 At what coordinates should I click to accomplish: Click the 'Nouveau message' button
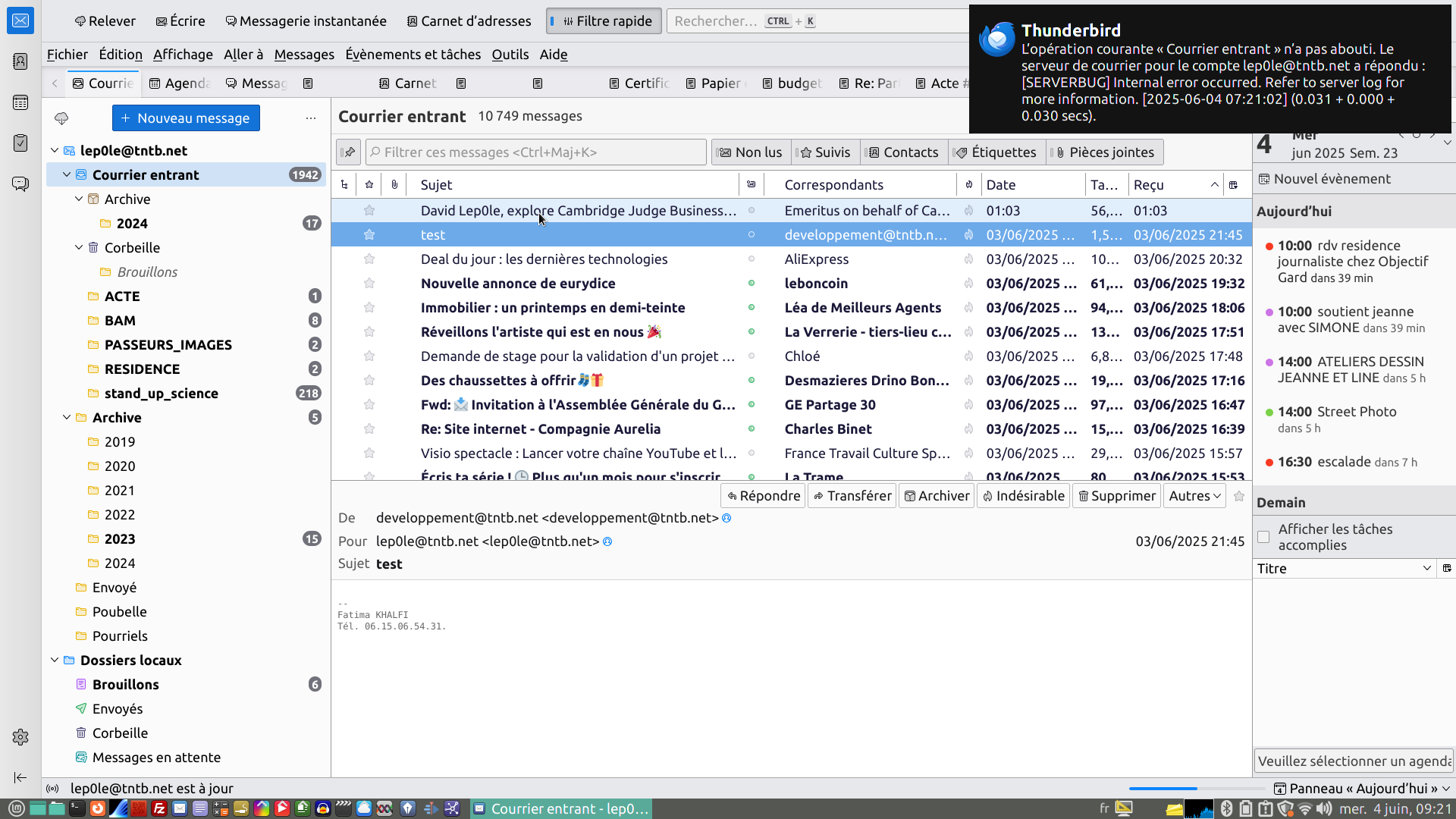186,118
